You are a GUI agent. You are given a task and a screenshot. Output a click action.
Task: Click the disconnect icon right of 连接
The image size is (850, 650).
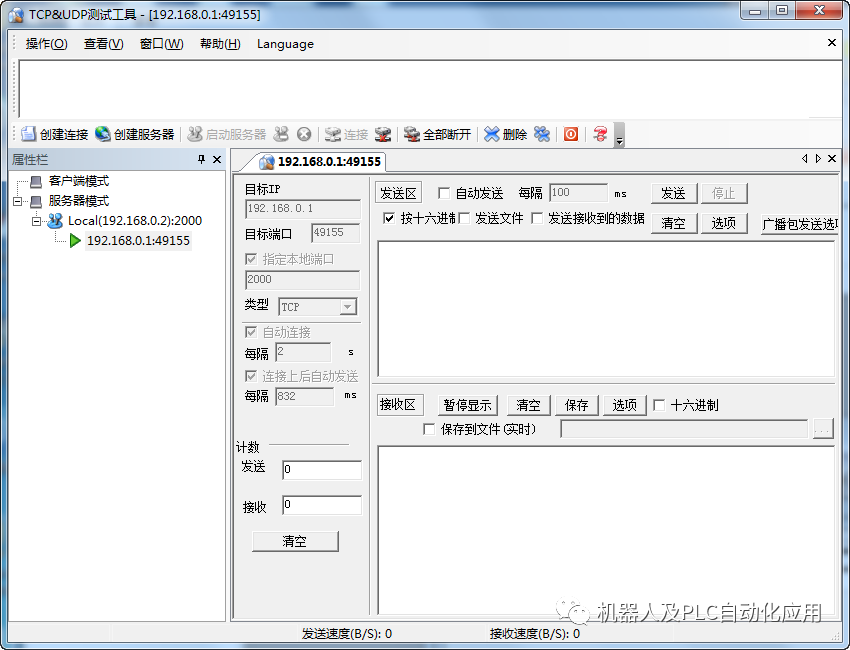coord(383,134)
